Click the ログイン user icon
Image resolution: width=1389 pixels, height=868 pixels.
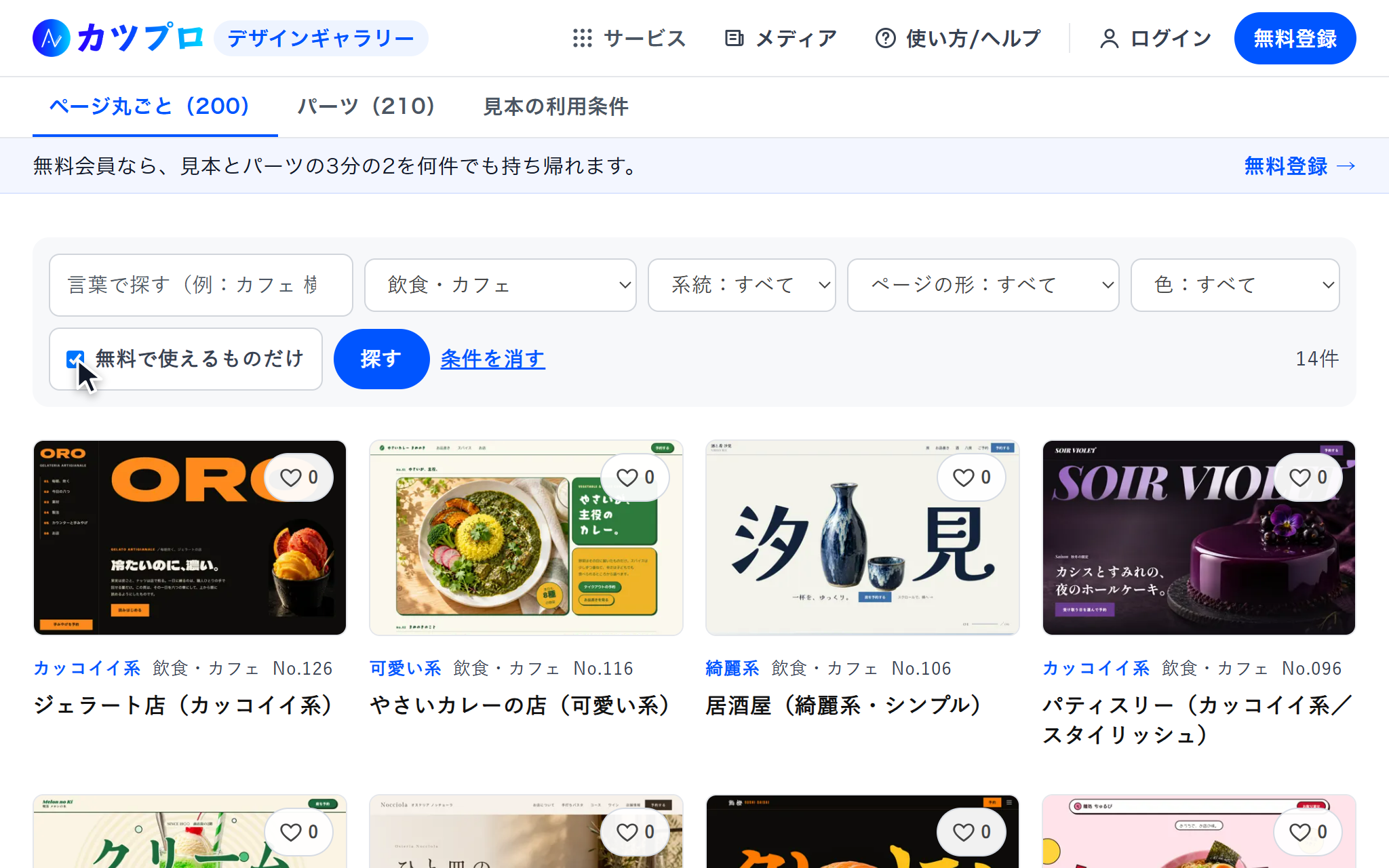click(x=1109, y=39)
